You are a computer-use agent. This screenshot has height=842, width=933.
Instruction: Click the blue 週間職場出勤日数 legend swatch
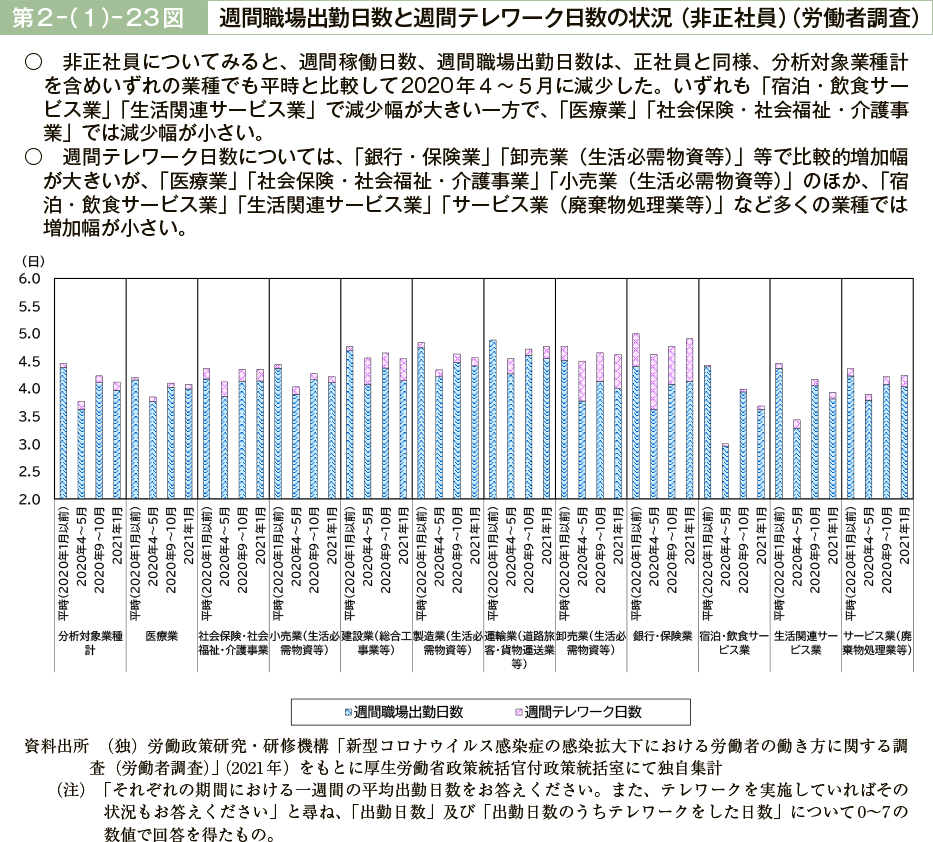pos(348,712)
